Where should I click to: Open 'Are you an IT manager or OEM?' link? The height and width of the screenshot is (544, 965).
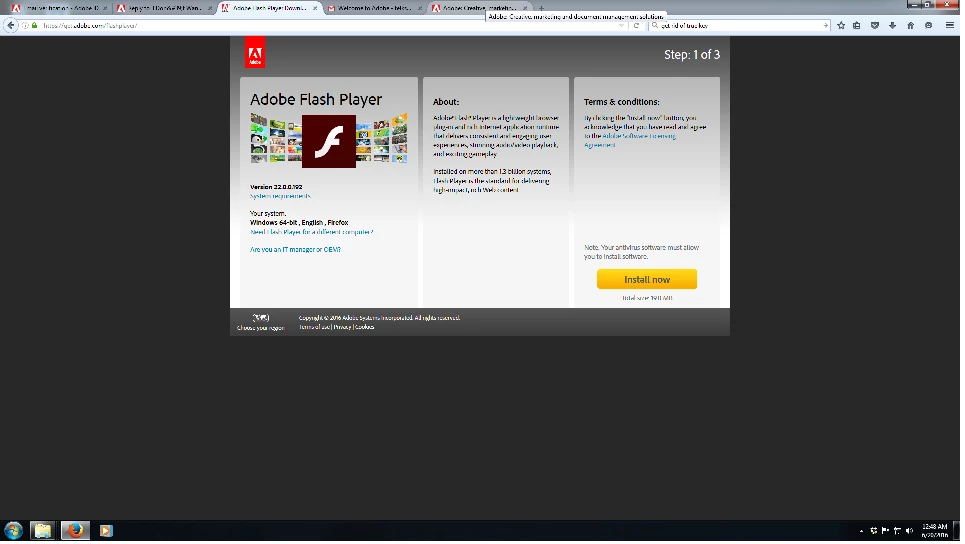297,250
